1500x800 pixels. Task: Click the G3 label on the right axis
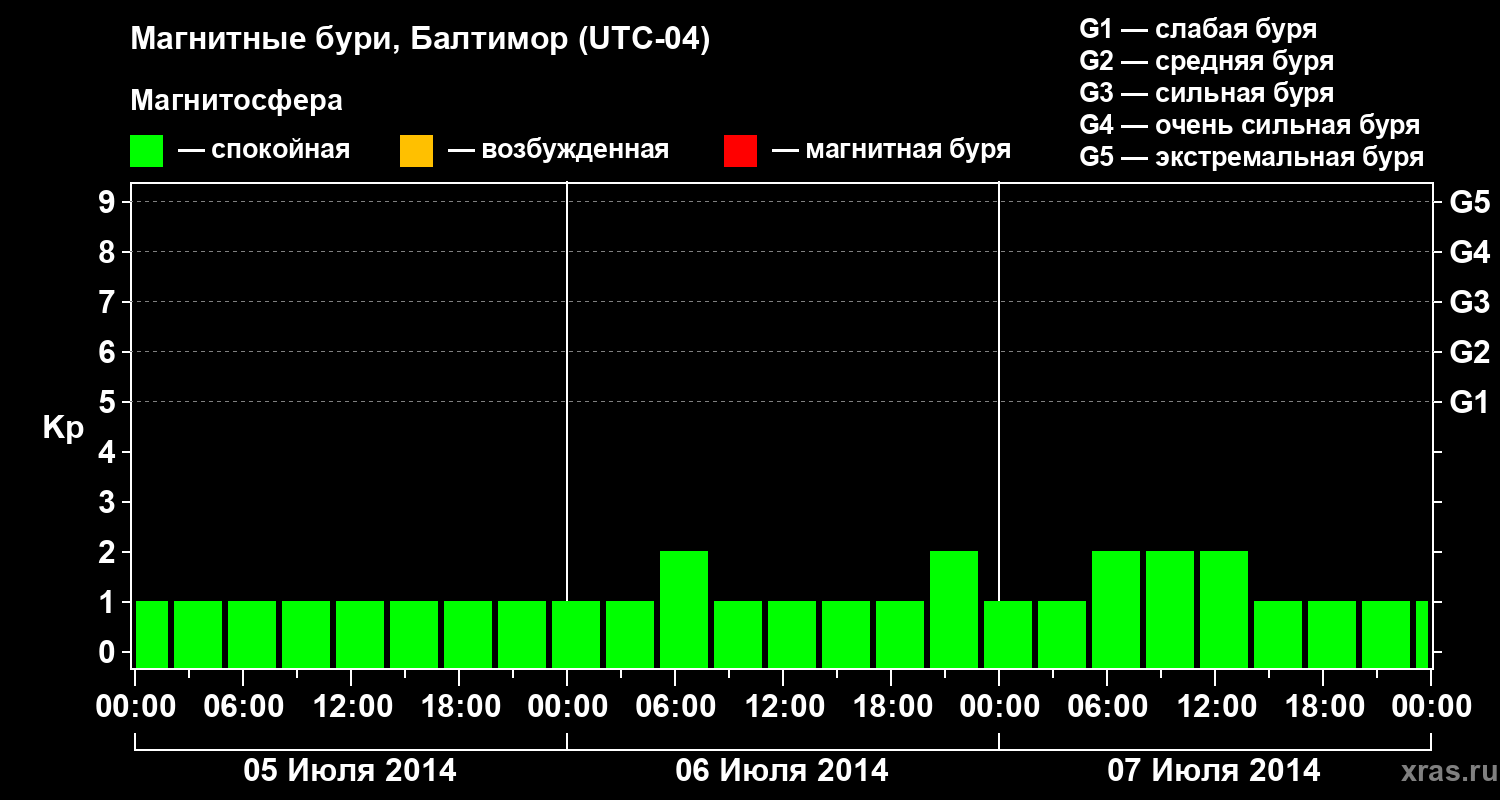1469,302
